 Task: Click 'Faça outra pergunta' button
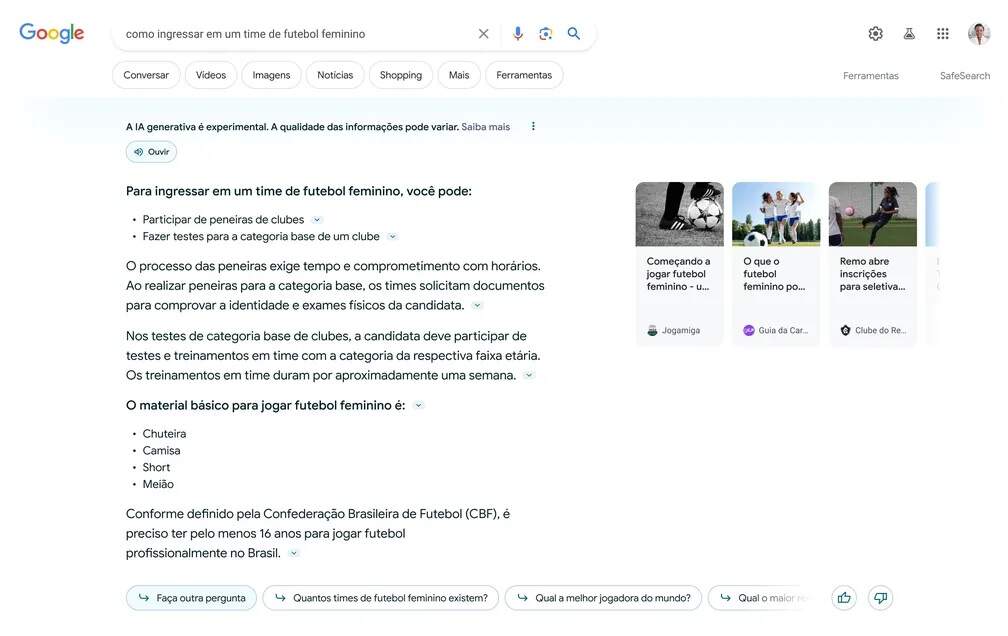192,598
